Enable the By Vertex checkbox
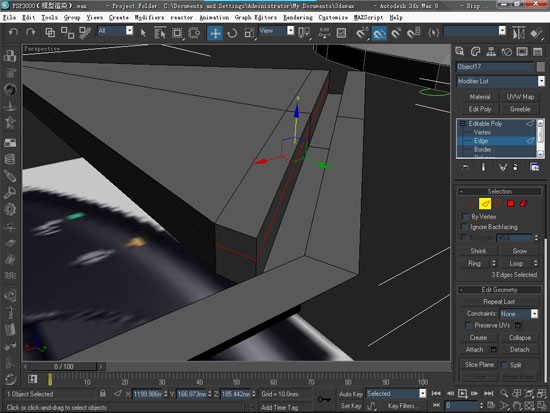This screenshot has width=550, height=413. click(x=465, y=216)
